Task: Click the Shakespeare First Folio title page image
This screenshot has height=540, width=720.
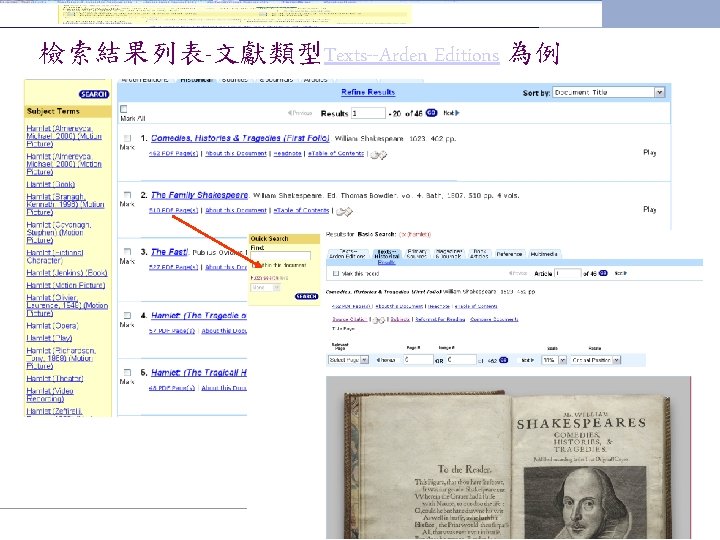Action: [x=508, y=458]
